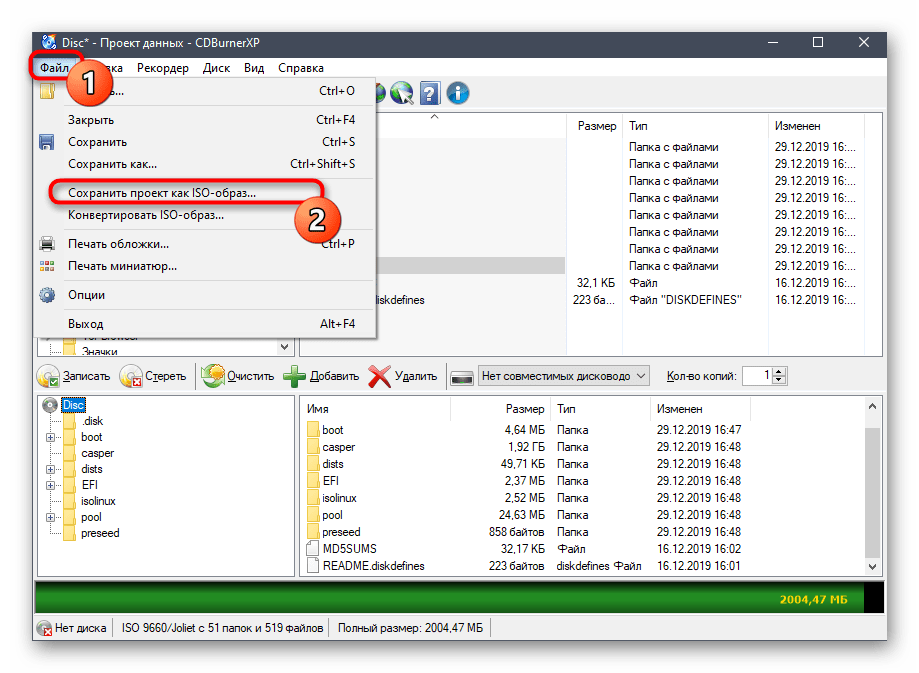
Task: Click the Опции gear menu entry
Action: (86, 295)
